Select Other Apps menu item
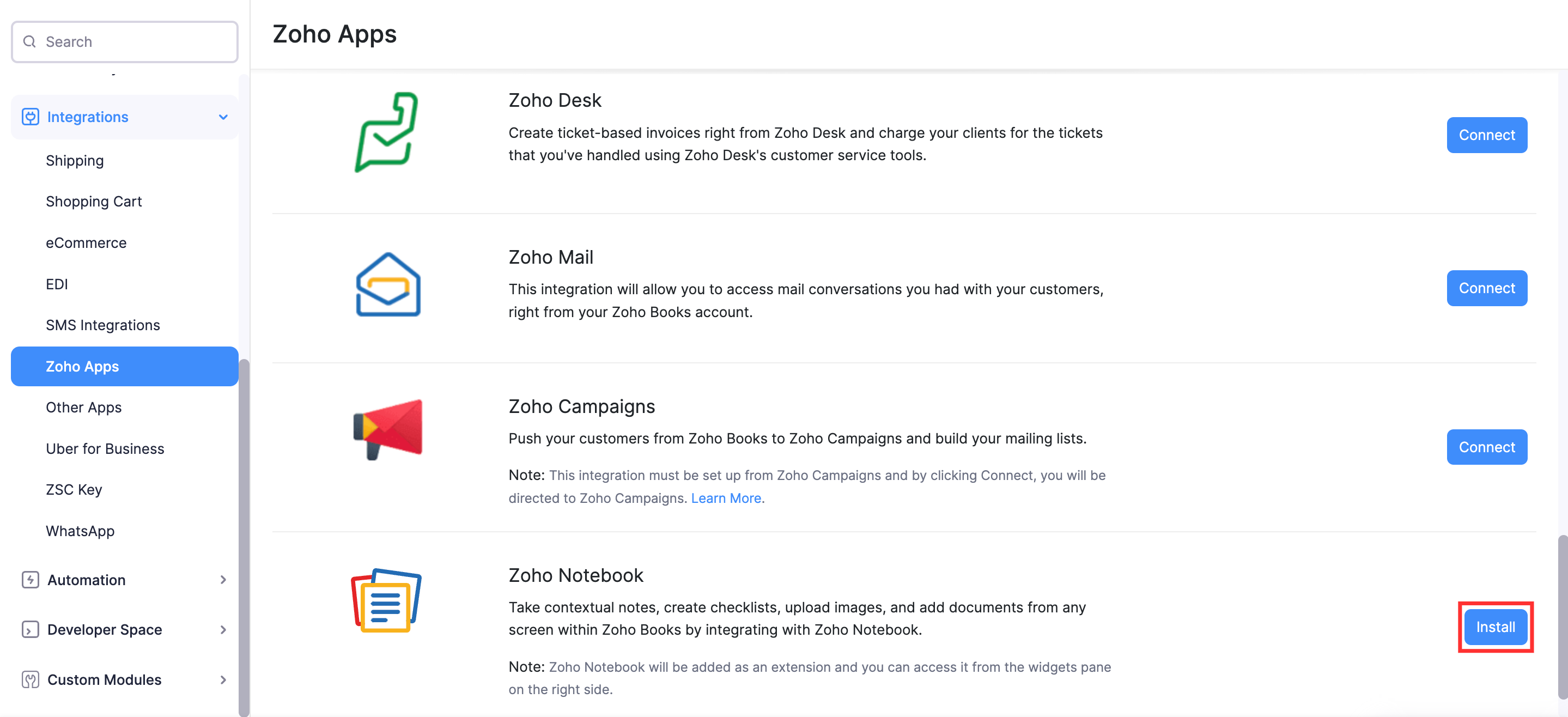Image resolution: width=1568 pixels, height=717 pixels. click(84, 406)
